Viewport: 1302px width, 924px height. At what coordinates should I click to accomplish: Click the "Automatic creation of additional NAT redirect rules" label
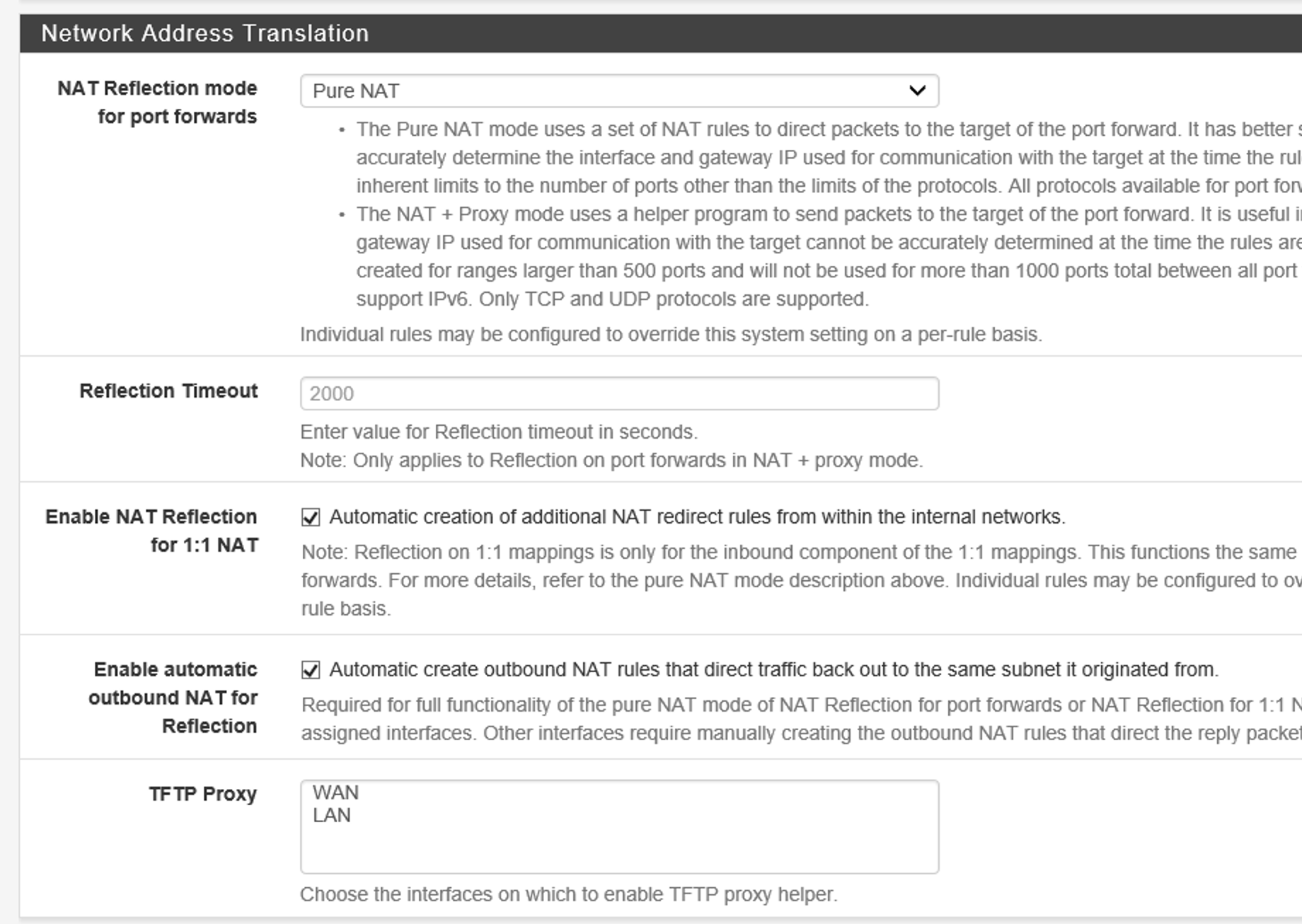pyautogui.click(x=697, y=517)
